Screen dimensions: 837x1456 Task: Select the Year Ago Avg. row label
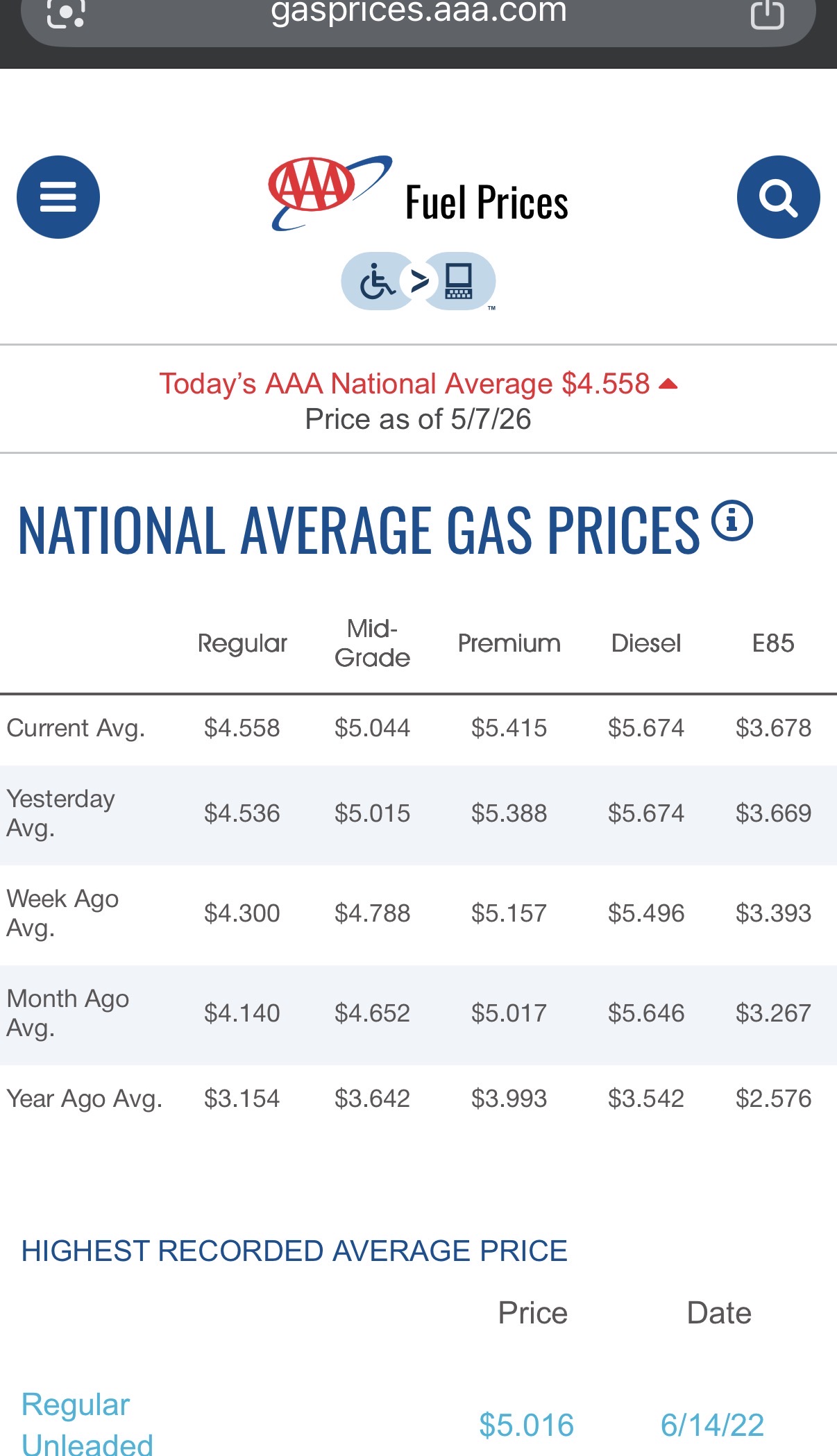(x=84, y=1099)
